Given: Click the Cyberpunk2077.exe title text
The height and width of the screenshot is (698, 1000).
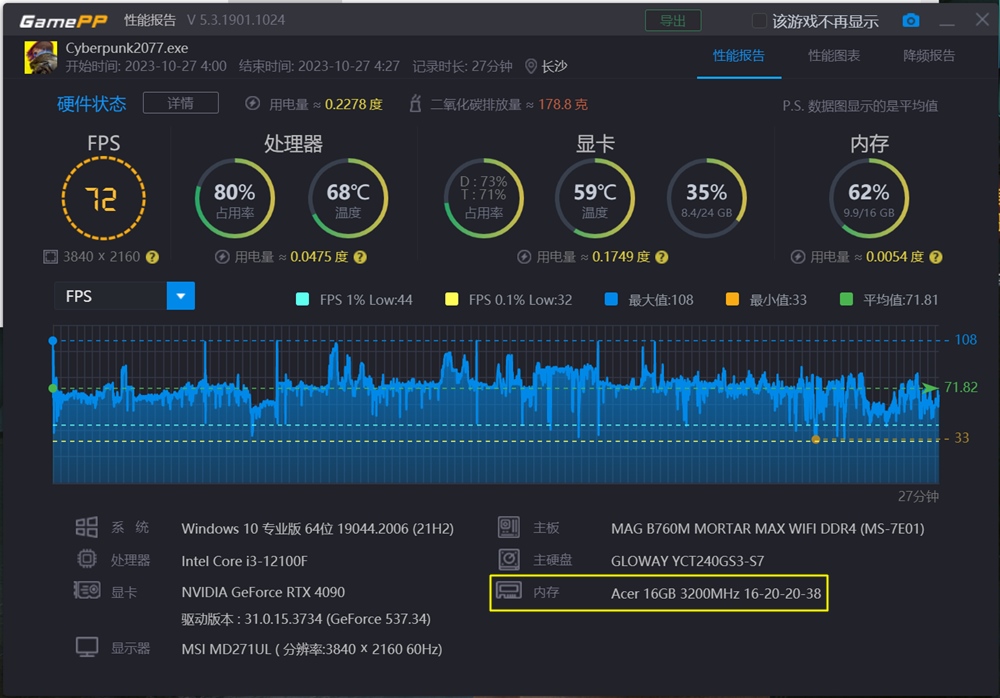Looking at the screenshot, I should [x=127, y=48].
